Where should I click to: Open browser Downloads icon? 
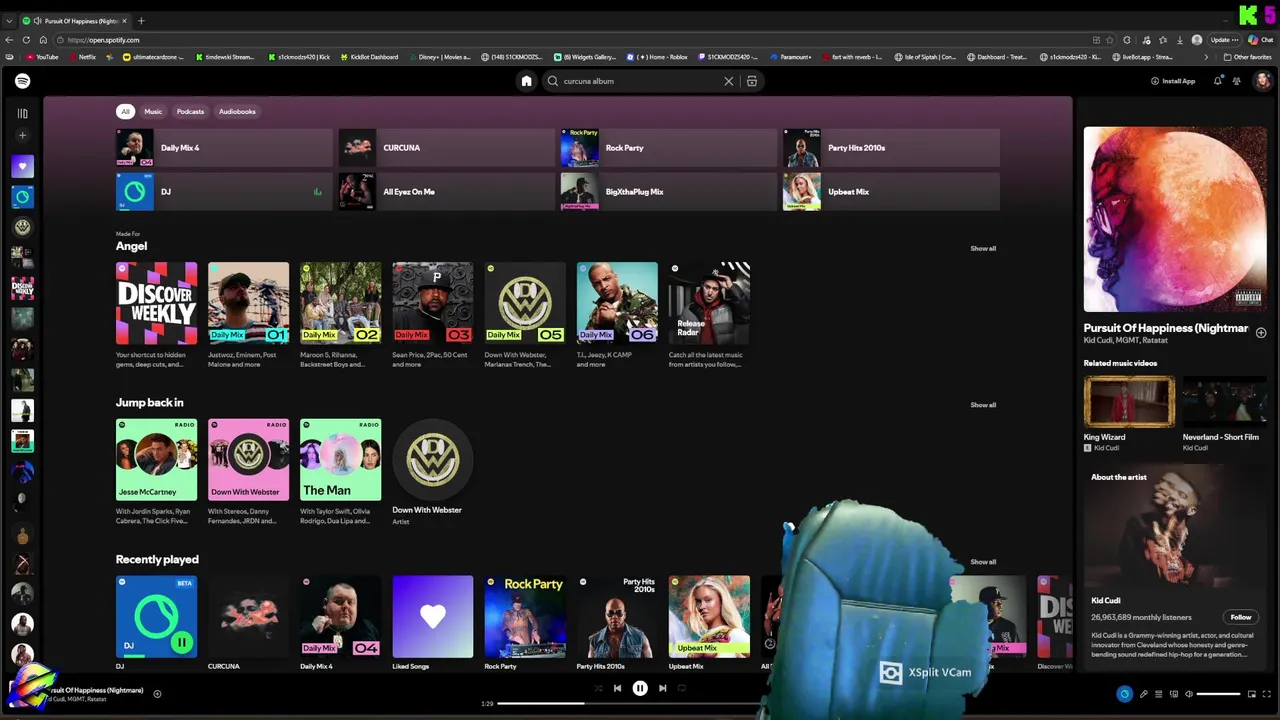click(1180, 40)
